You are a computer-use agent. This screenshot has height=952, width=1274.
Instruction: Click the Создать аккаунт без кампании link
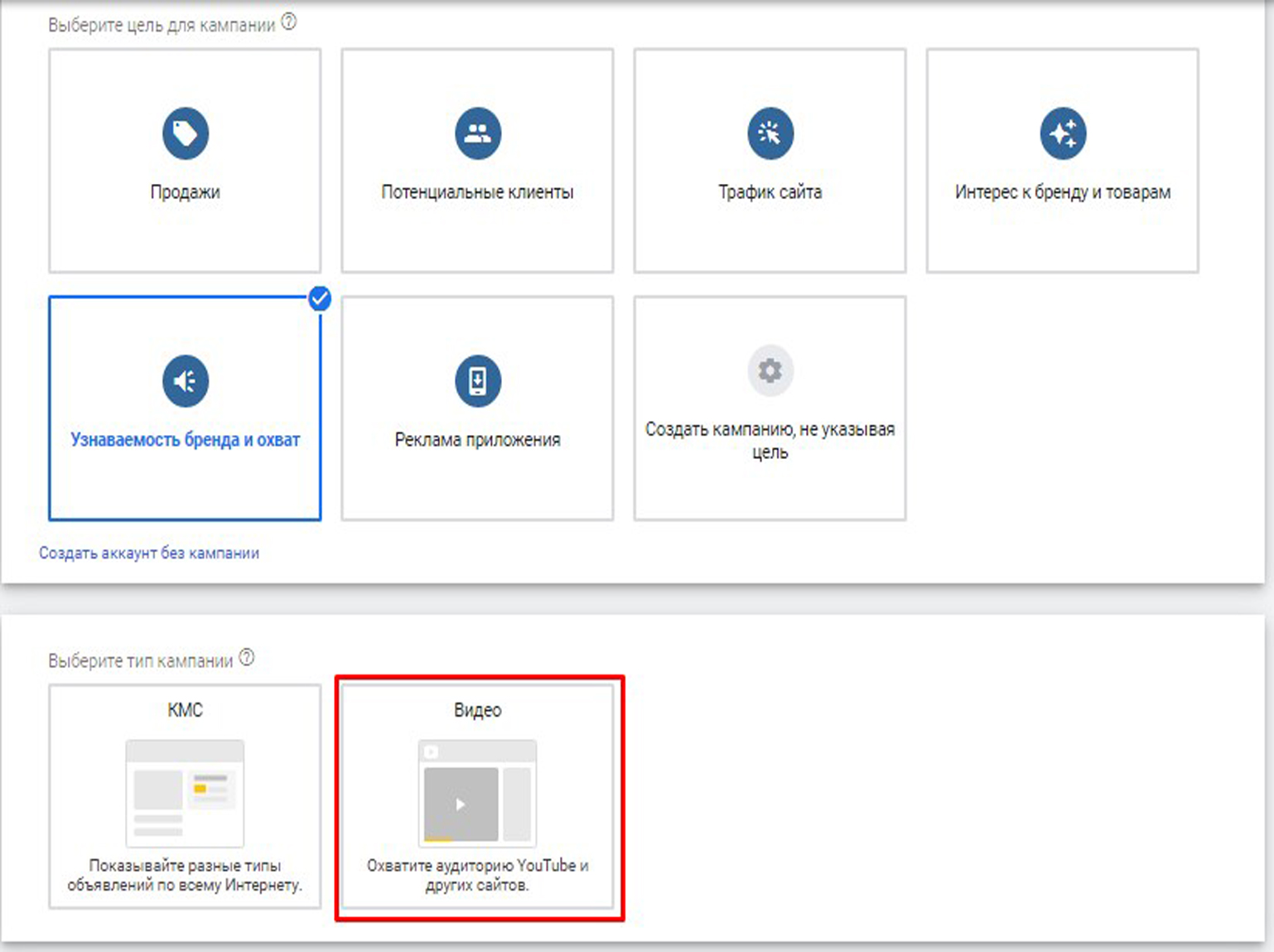[x=149, y=553]
